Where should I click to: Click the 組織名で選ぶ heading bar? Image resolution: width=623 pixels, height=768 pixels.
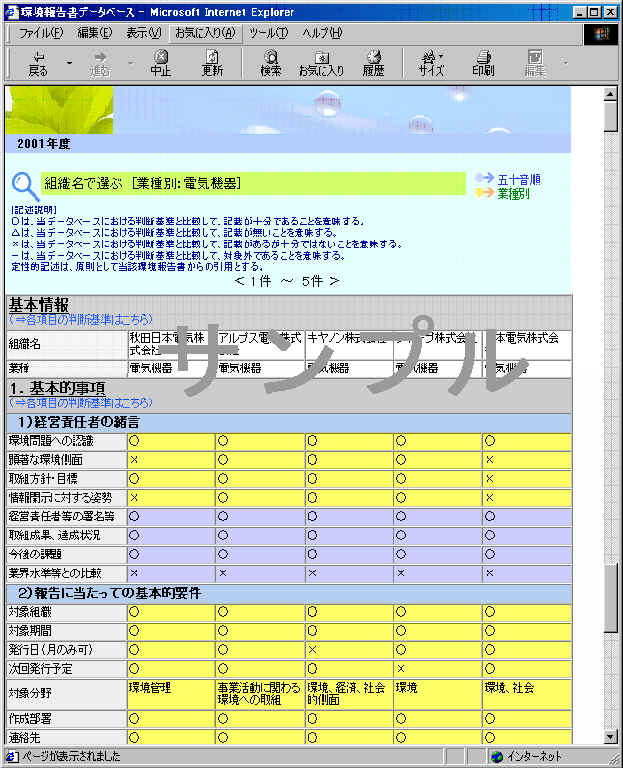(253, 184)
